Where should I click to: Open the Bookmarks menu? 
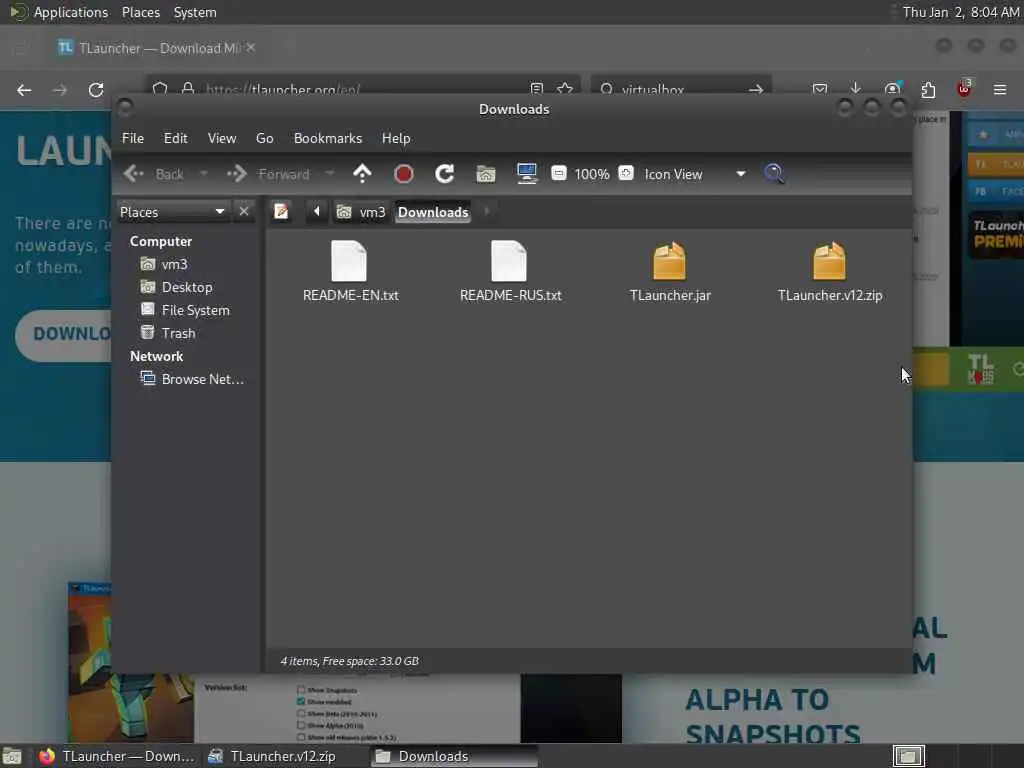point(328,138)
